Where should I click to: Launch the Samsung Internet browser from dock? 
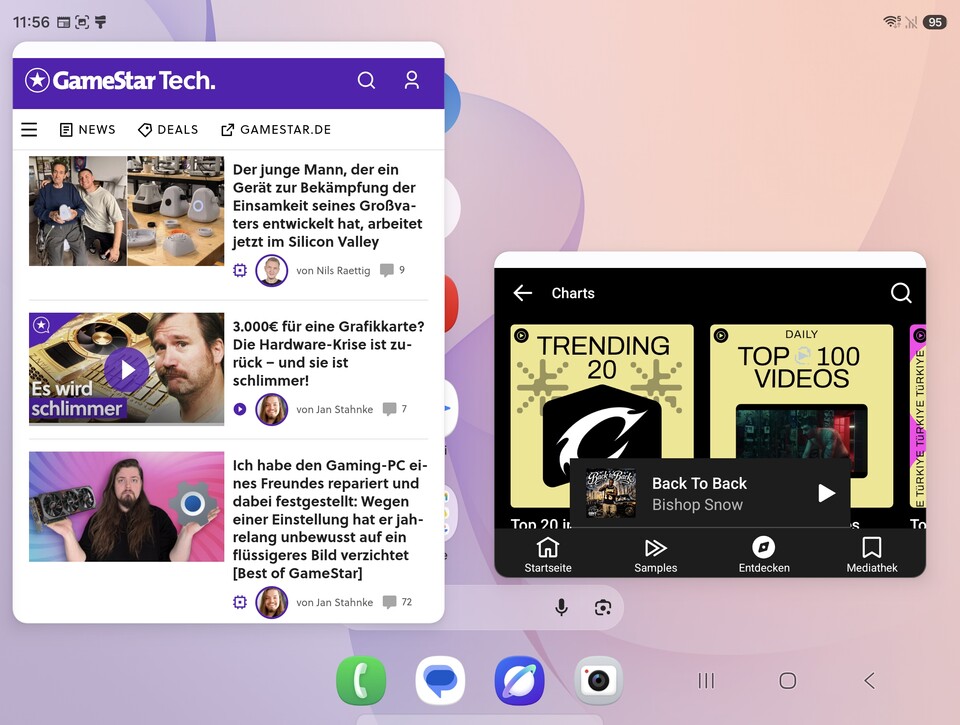[x=519, y=680]
